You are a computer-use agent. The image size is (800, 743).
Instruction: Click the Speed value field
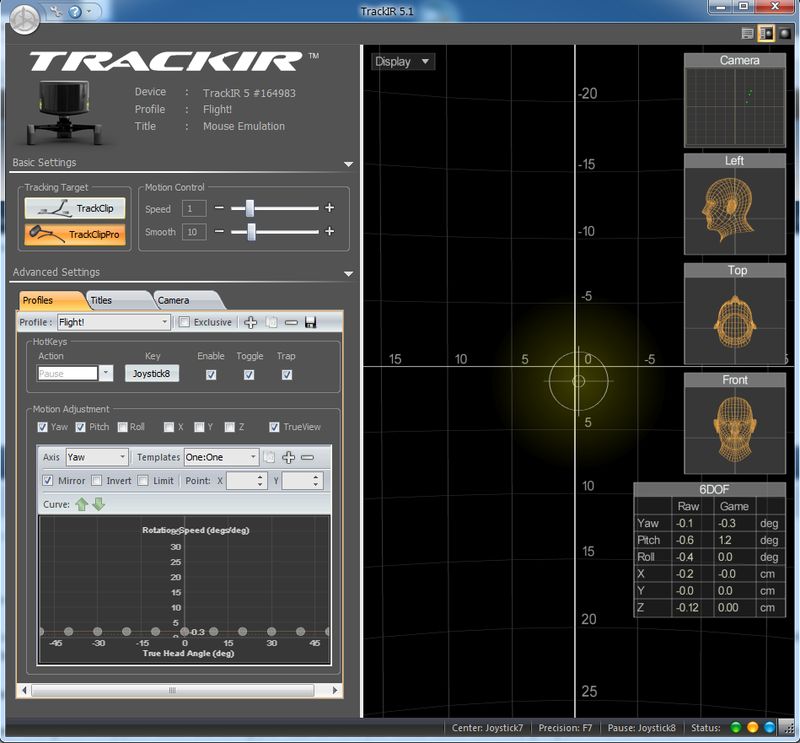pos(194,208)
